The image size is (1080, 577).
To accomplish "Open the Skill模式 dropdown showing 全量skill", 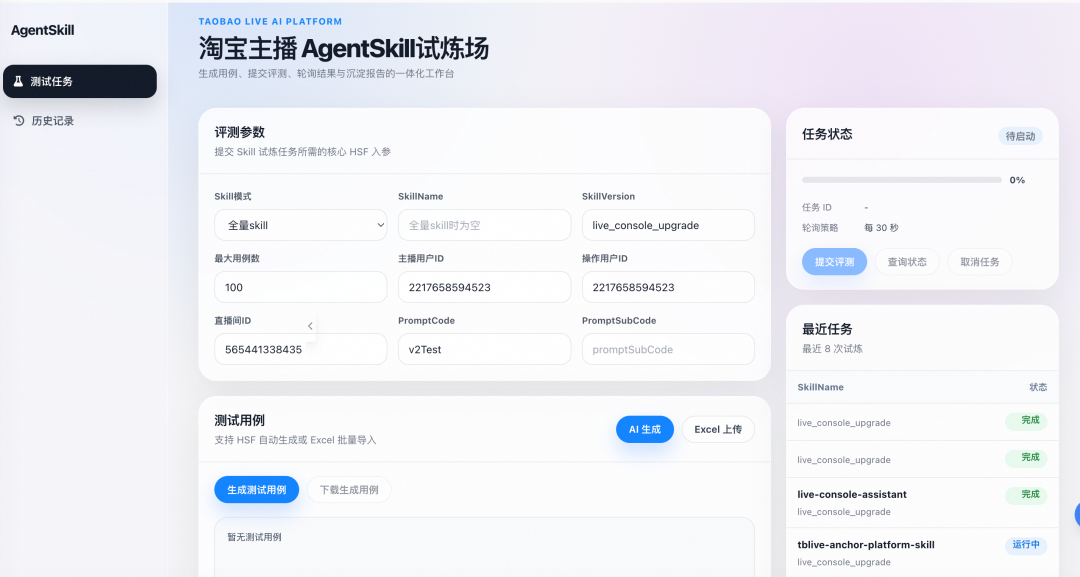I will [x=301, y=225].
